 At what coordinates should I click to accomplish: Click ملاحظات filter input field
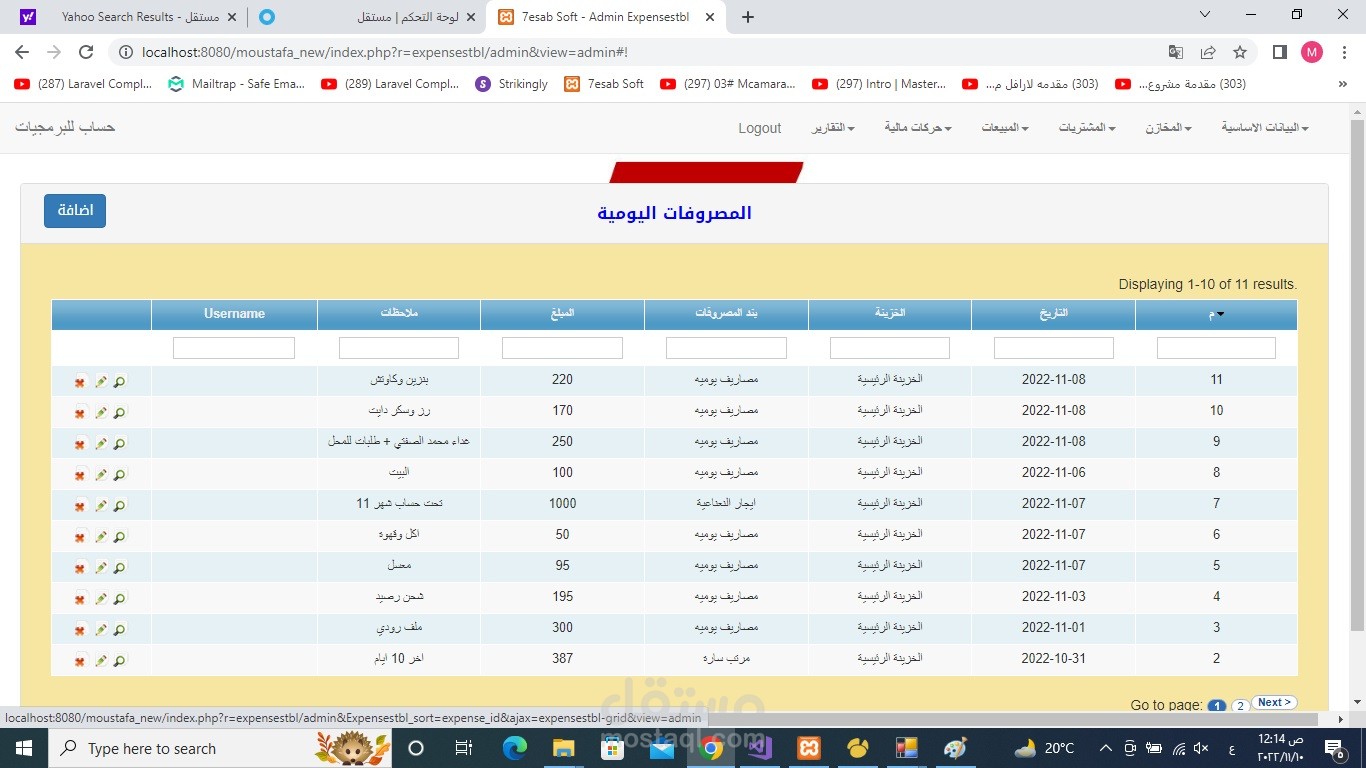(x=399, y=348)
